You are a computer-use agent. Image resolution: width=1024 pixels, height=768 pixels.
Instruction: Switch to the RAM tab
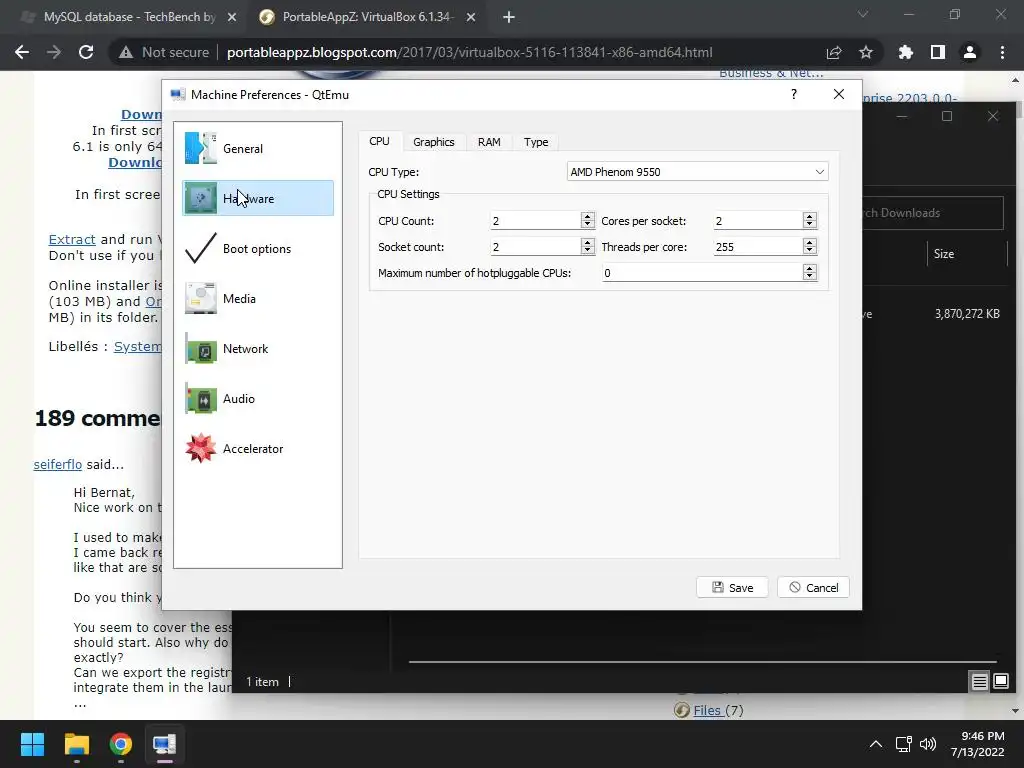point(489,142)
